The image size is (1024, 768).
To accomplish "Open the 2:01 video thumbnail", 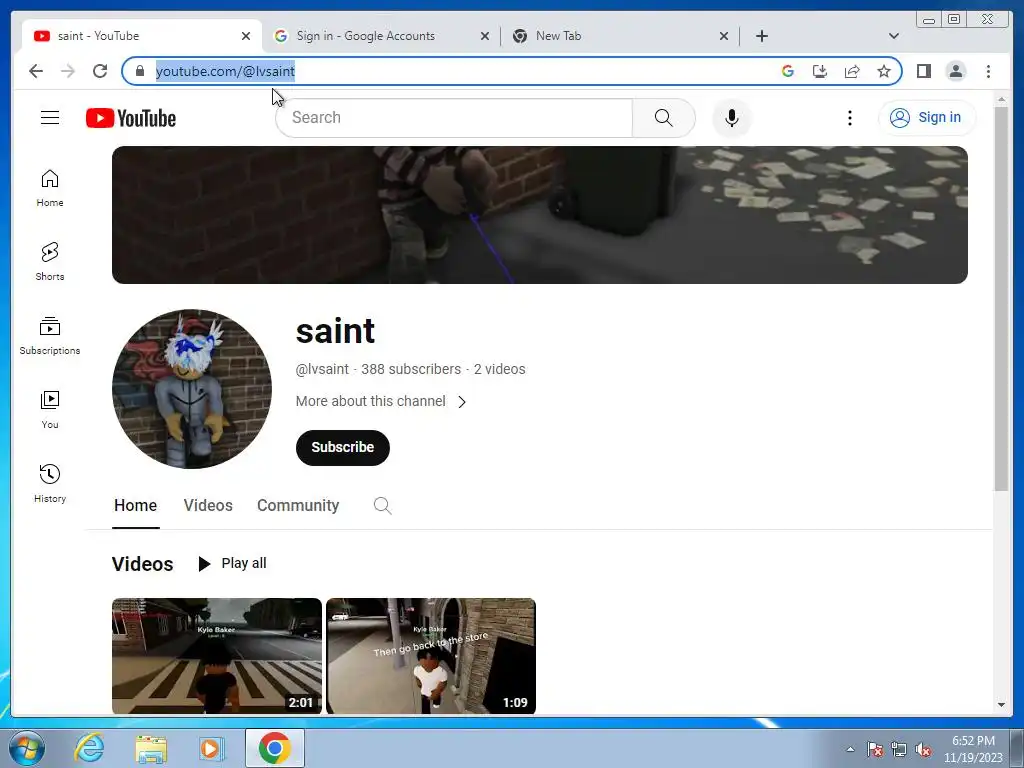I will click(x=217, y=656).
